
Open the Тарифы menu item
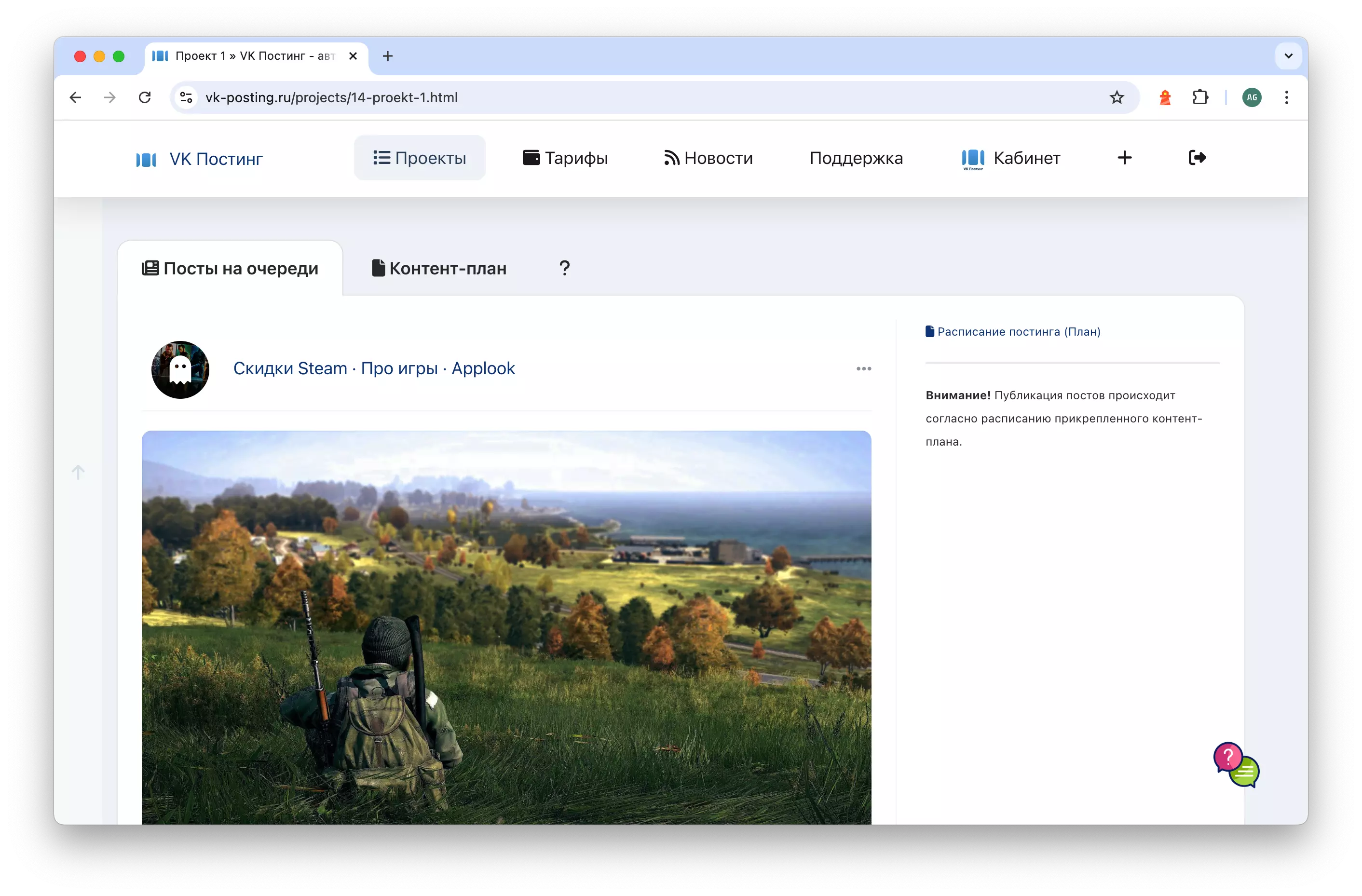[x=565, y=158]
